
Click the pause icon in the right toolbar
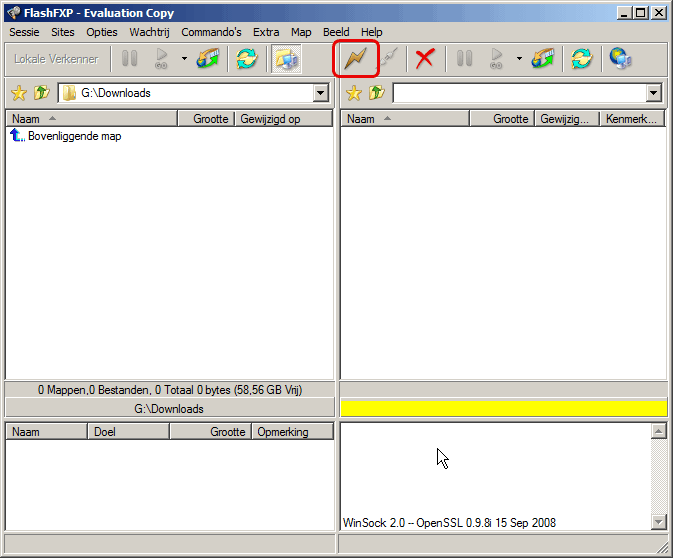(464, 58)
